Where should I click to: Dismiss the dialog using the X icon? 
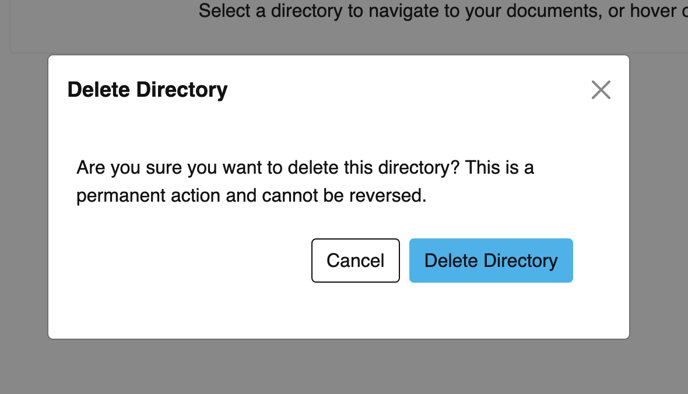[x=601, y=90]
